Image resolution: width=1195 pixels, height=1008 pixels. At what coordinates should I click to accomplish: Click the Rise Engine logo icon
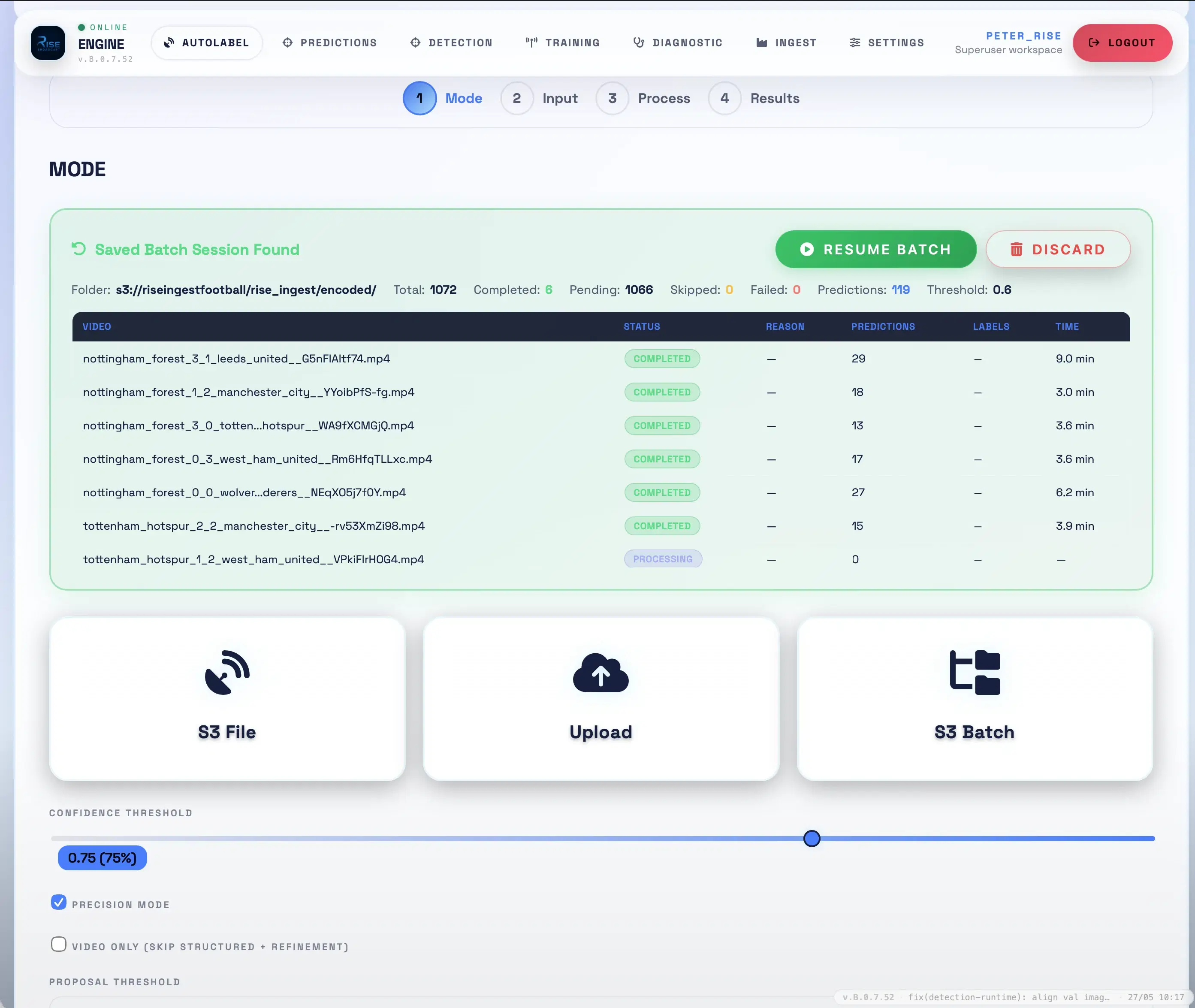tap(48, 43)
